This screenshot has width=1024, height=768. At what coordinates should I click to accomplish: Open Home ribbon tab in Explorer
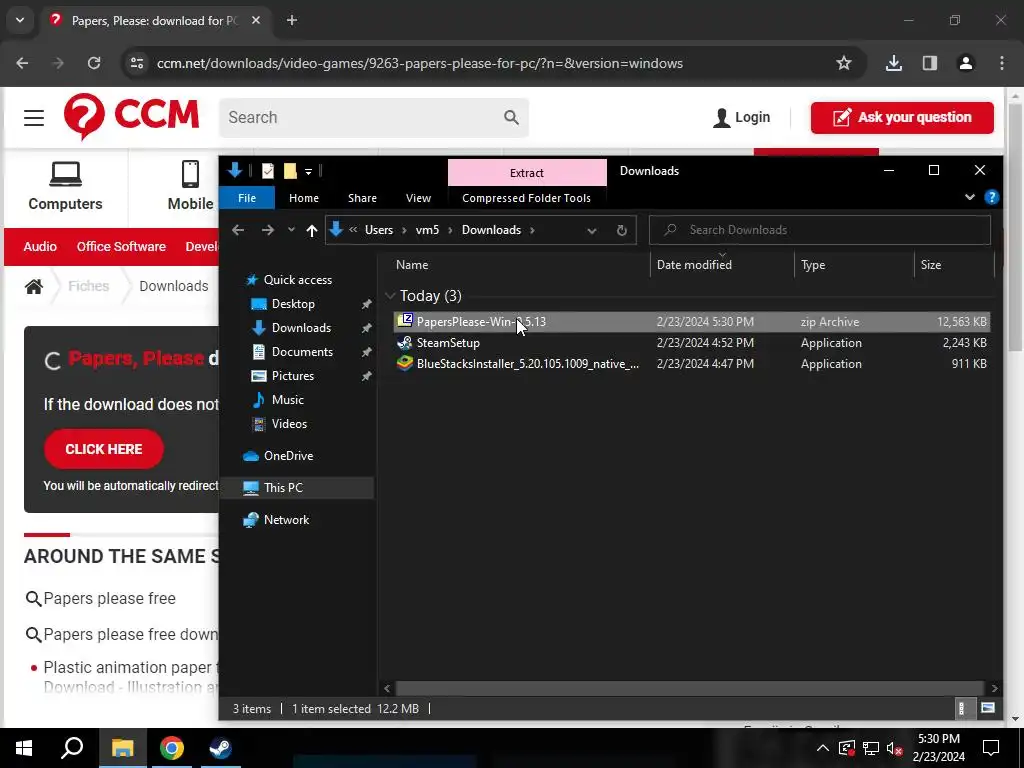(304, 198)
